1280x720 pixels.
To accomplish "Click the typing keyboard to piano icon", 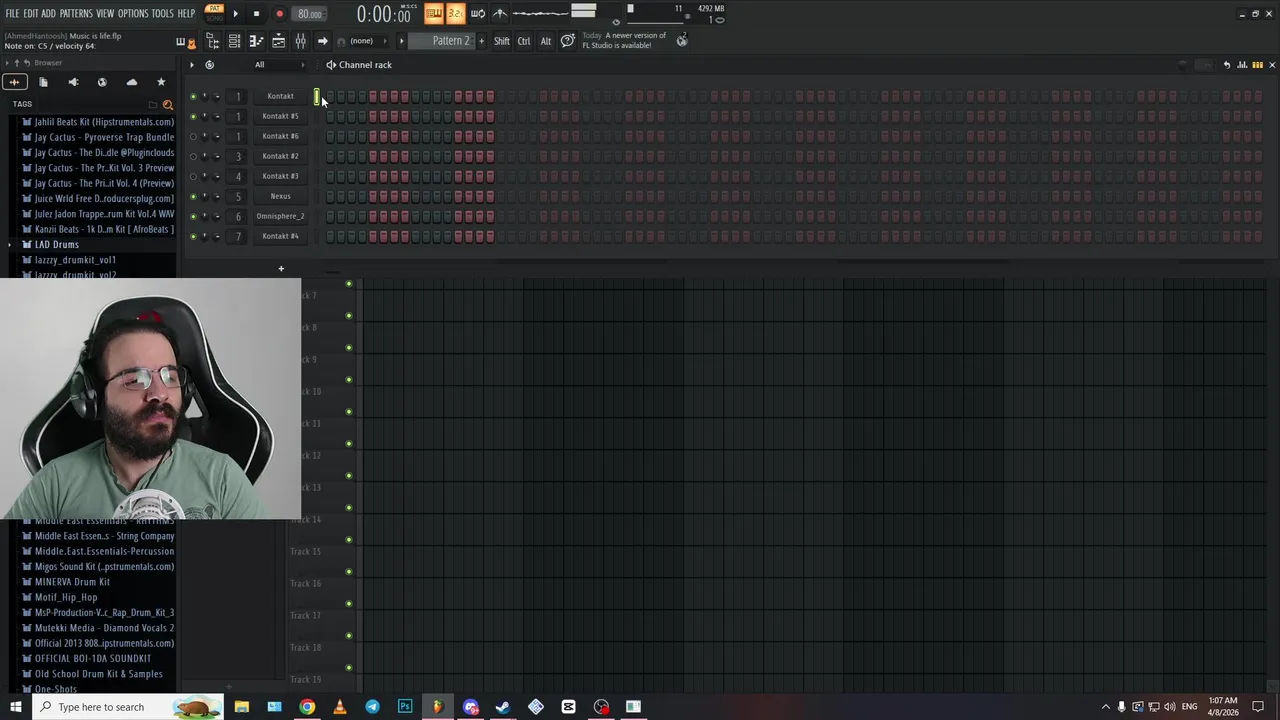I will pyautogui.click(x=433, y=13).
